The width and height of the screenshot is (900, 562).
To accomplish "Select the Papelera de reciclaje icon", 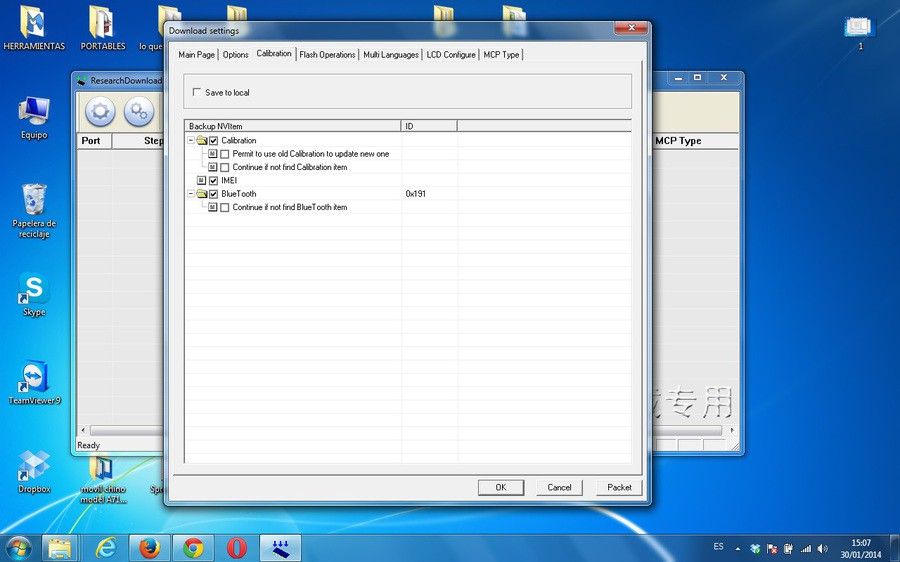I will pos(34,211).
